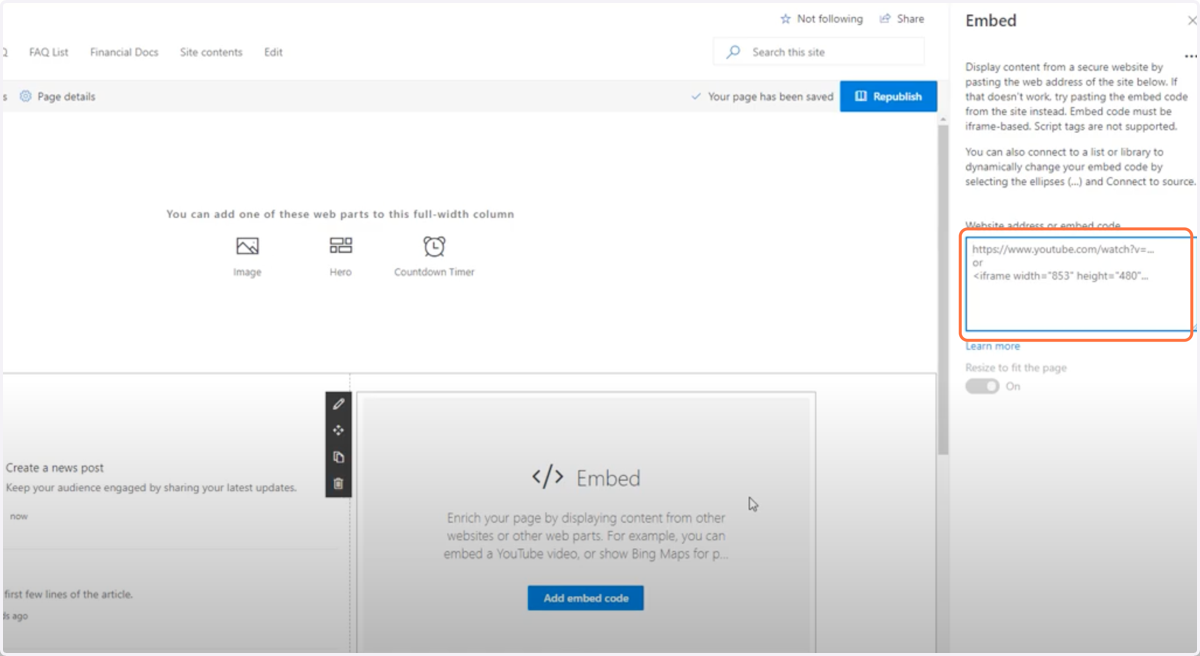Click the Embed code icon in web part
Viewport: 1200px width, 656px height.
(x=548, y=478)
